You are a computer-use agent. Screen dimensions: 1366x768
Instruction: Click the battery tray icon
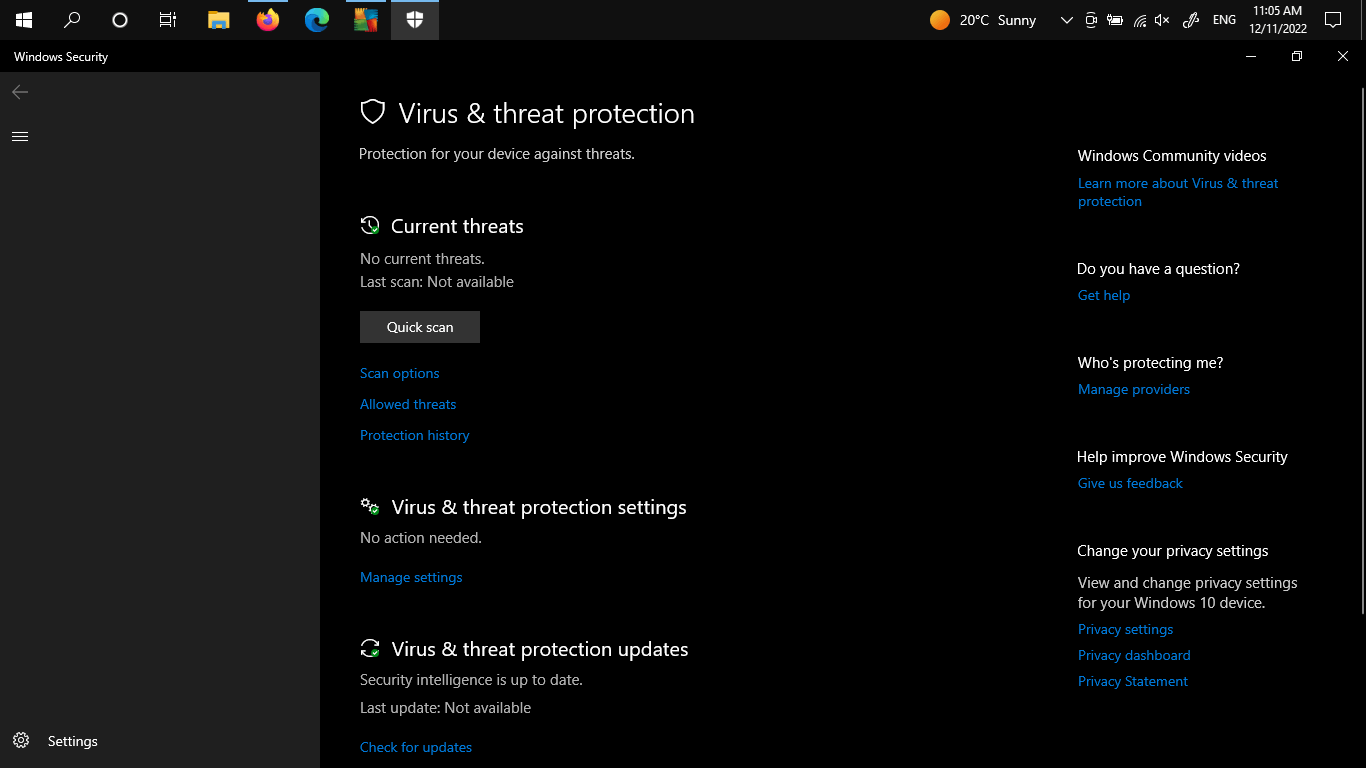point(1115,20)
